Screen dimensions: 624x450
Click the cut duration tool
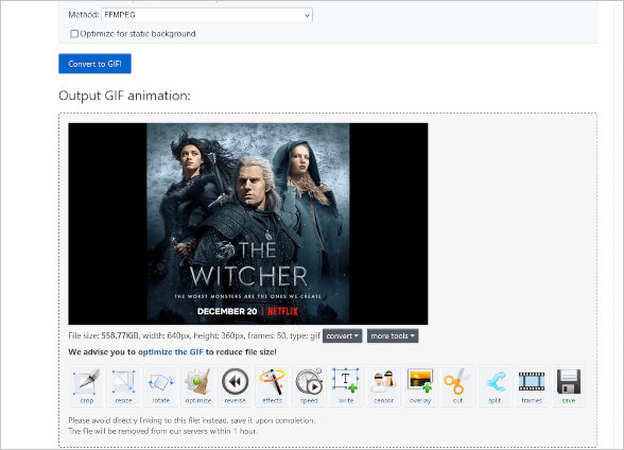point(457,385)
